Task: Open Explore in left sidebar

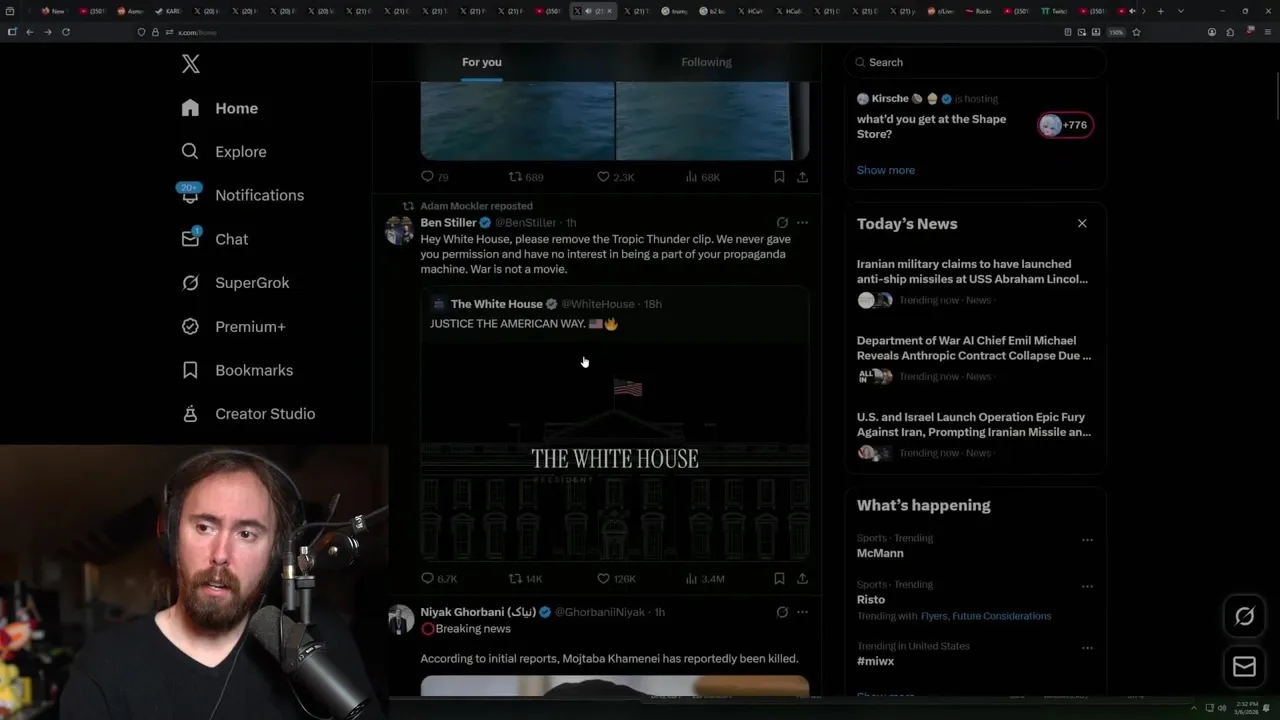Action: coord(224,152)
